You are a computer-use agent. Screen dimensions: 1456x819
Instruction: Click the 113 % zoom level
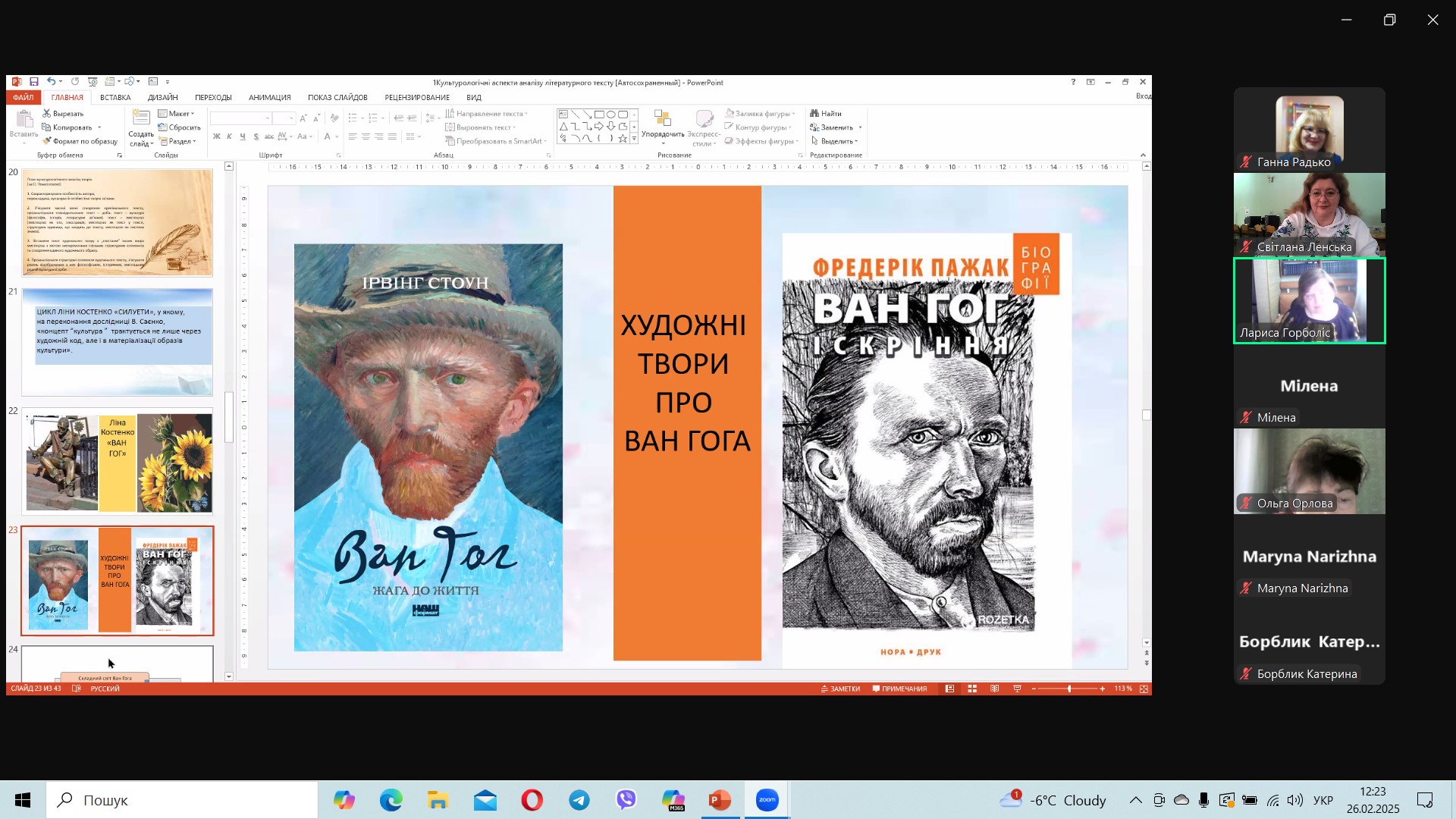1123,689
